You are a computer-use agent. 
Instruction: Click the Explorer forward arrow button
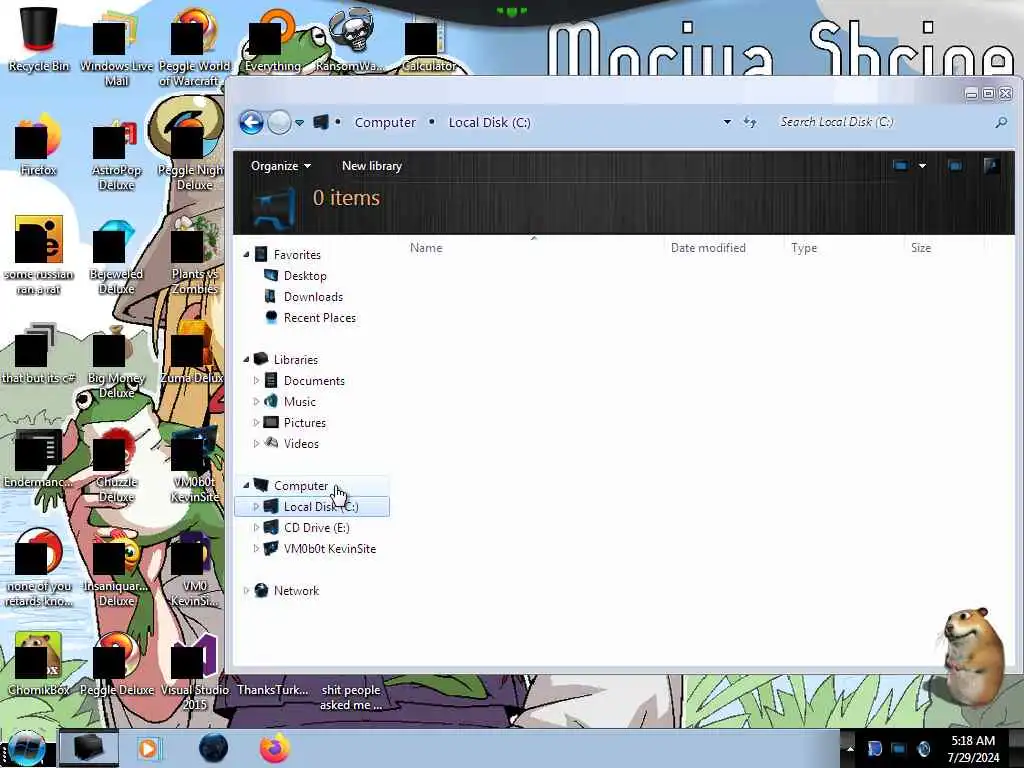(279, 122)
